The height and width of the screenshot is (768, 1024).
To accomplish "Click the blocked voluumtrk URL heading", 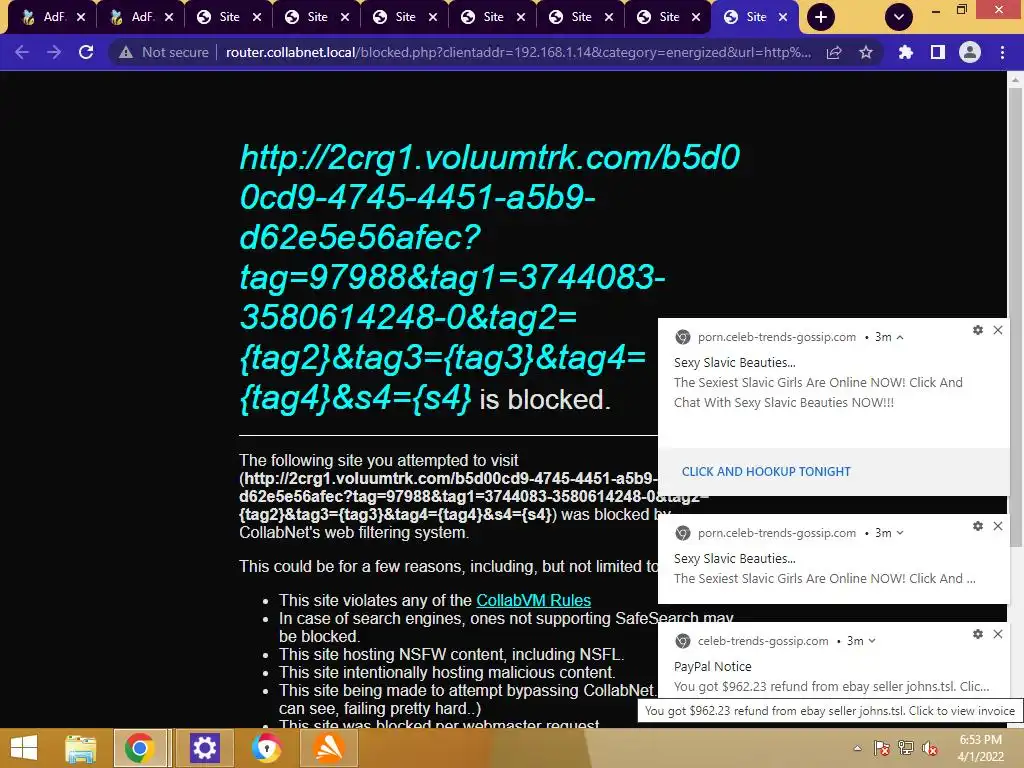I will point(490,278).
